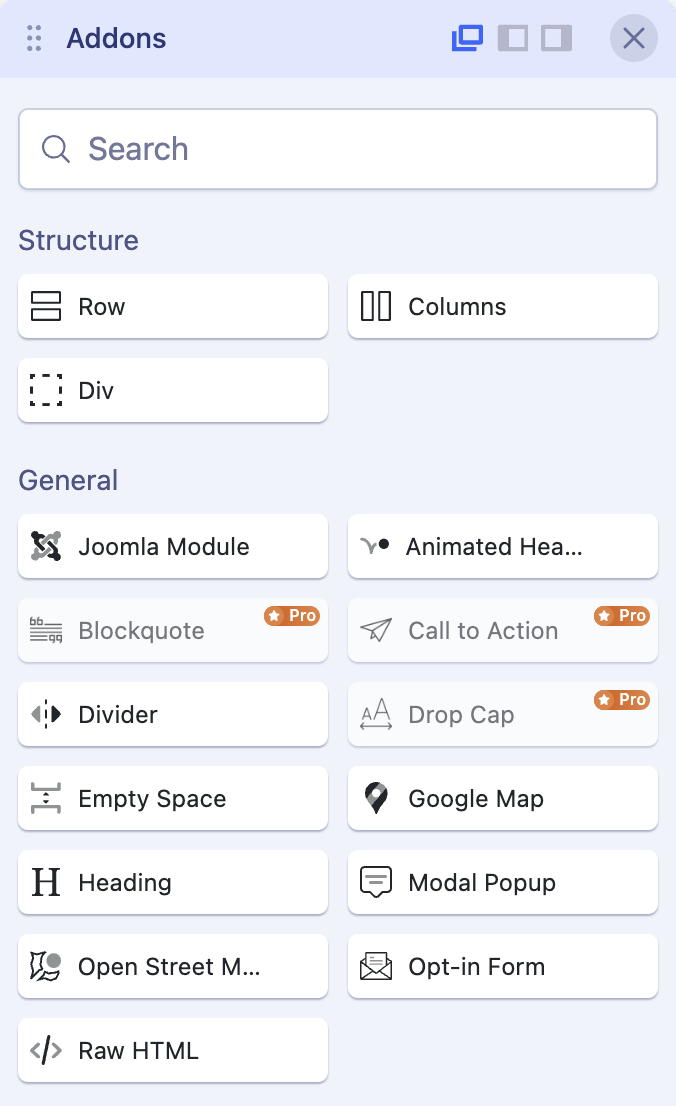Click the Raw HTML code icon
Viewport: 676px width, 1106px height.
[46, 1051]
